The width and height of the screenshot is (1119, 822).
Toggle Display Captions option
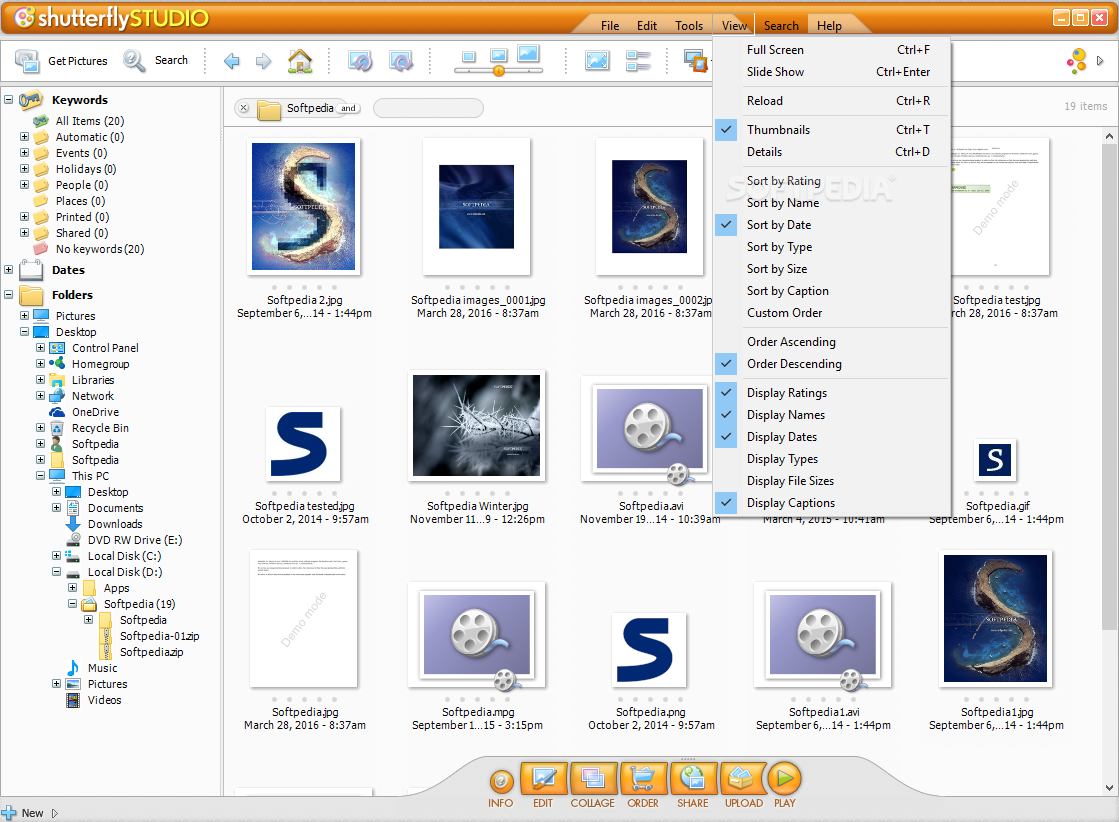pos(832,503)
